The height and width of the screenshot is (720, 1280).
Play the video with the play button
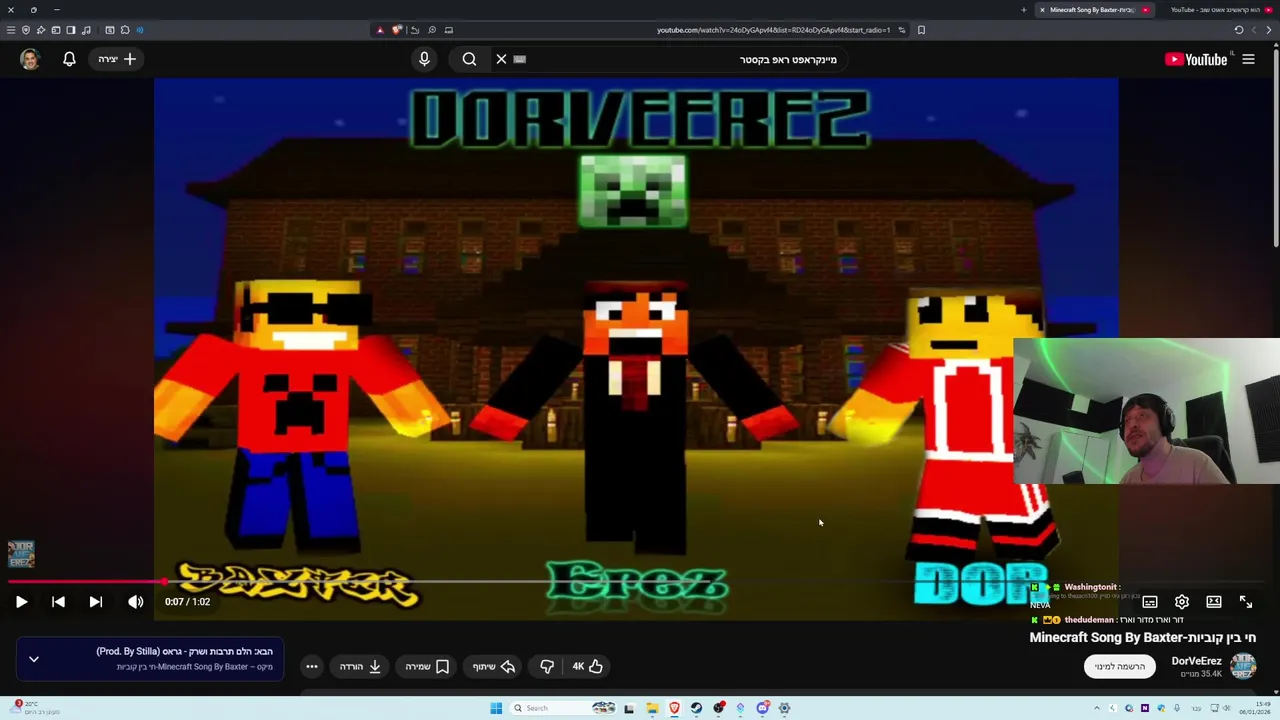[21, 602]
